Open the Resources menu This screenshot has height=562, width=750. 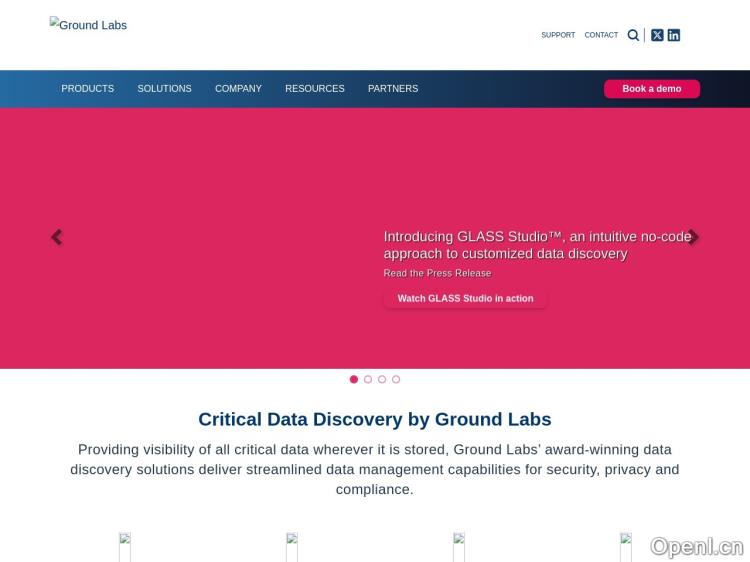coord(315,88)
